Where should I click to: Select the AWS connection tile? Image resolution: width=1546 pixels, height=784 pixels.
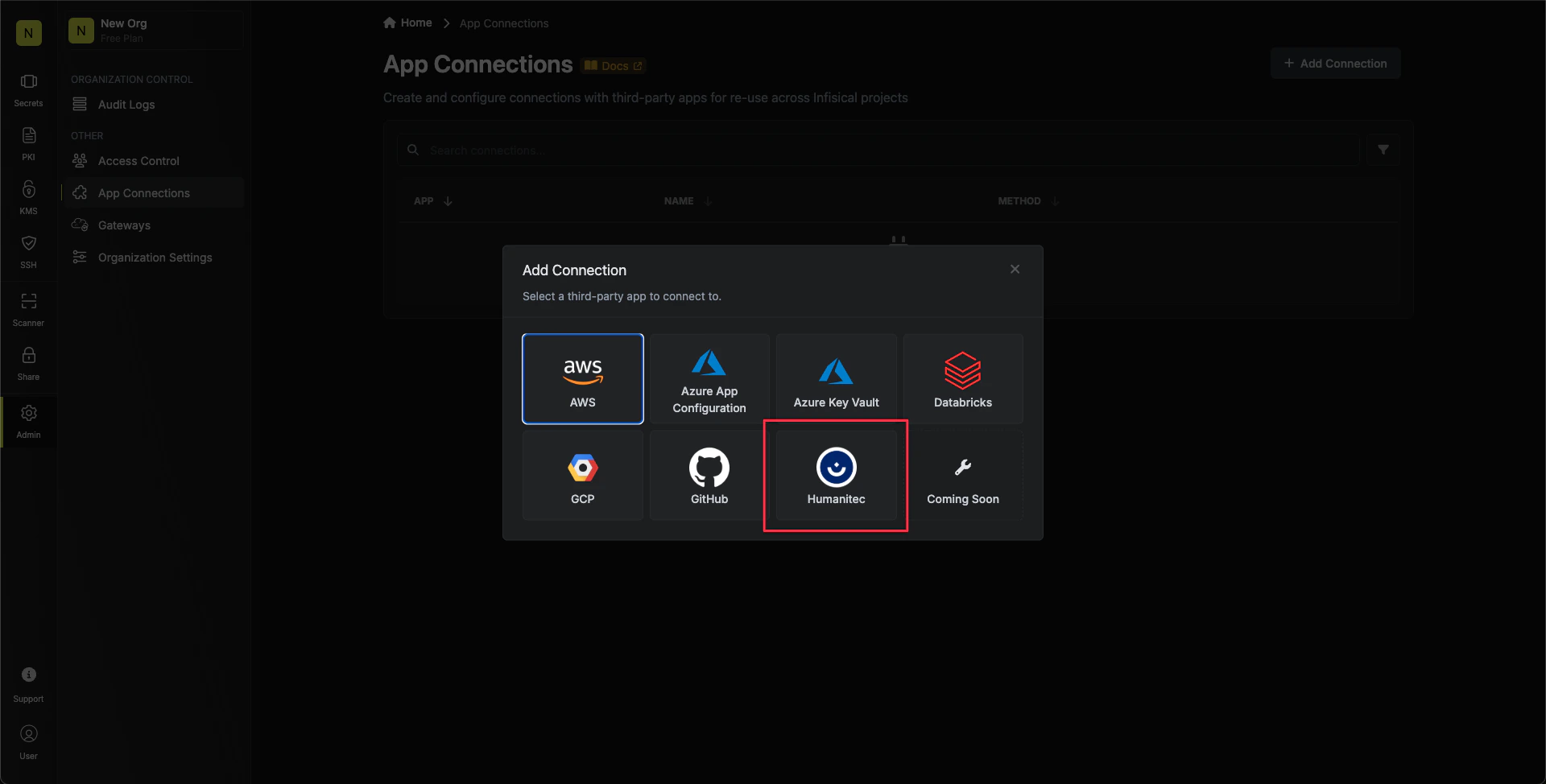[x=582, y=378]
